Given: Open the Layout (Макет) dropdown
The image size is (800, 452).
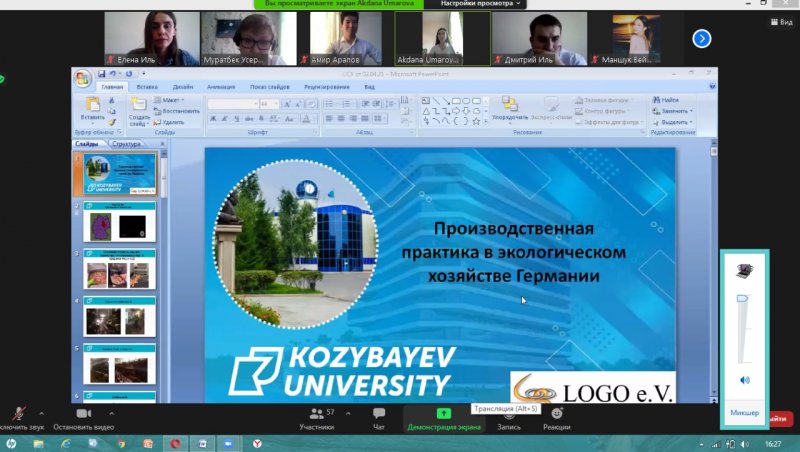Looking at the screenshot, I should click(169, 100).
